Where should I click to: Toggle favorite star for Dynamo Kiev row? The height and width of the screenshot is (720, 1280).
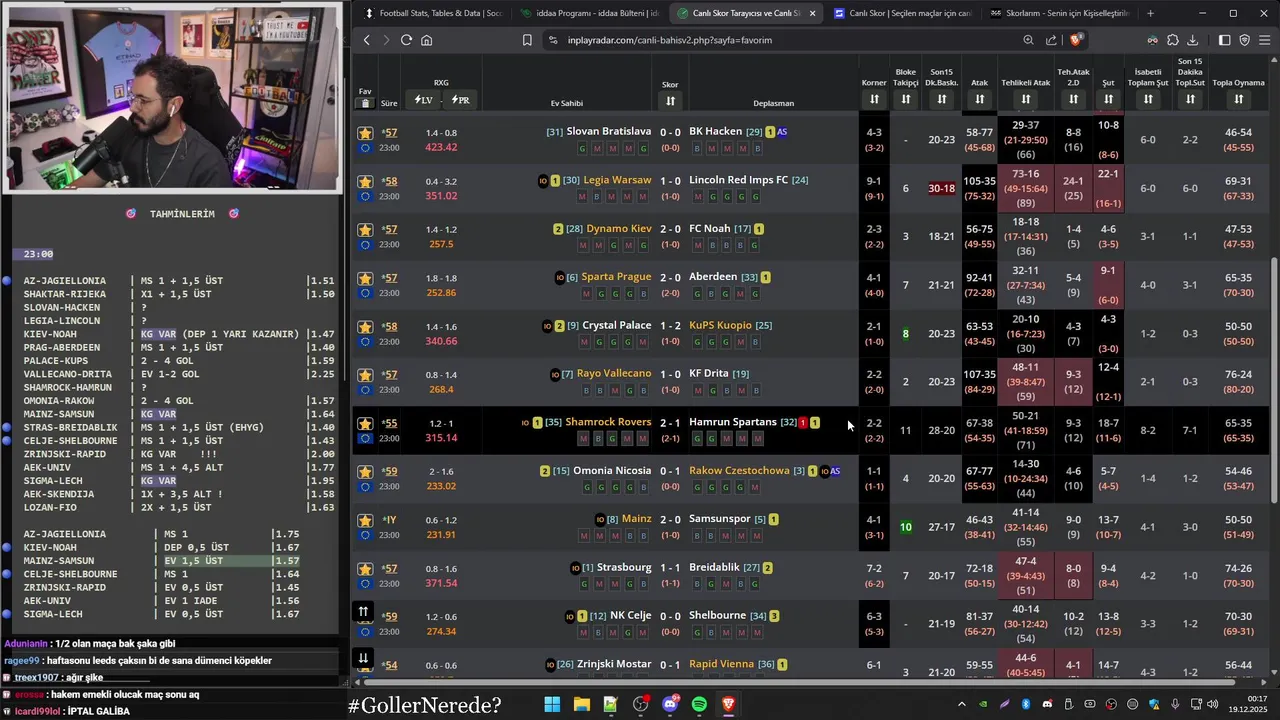click(365, 230)
